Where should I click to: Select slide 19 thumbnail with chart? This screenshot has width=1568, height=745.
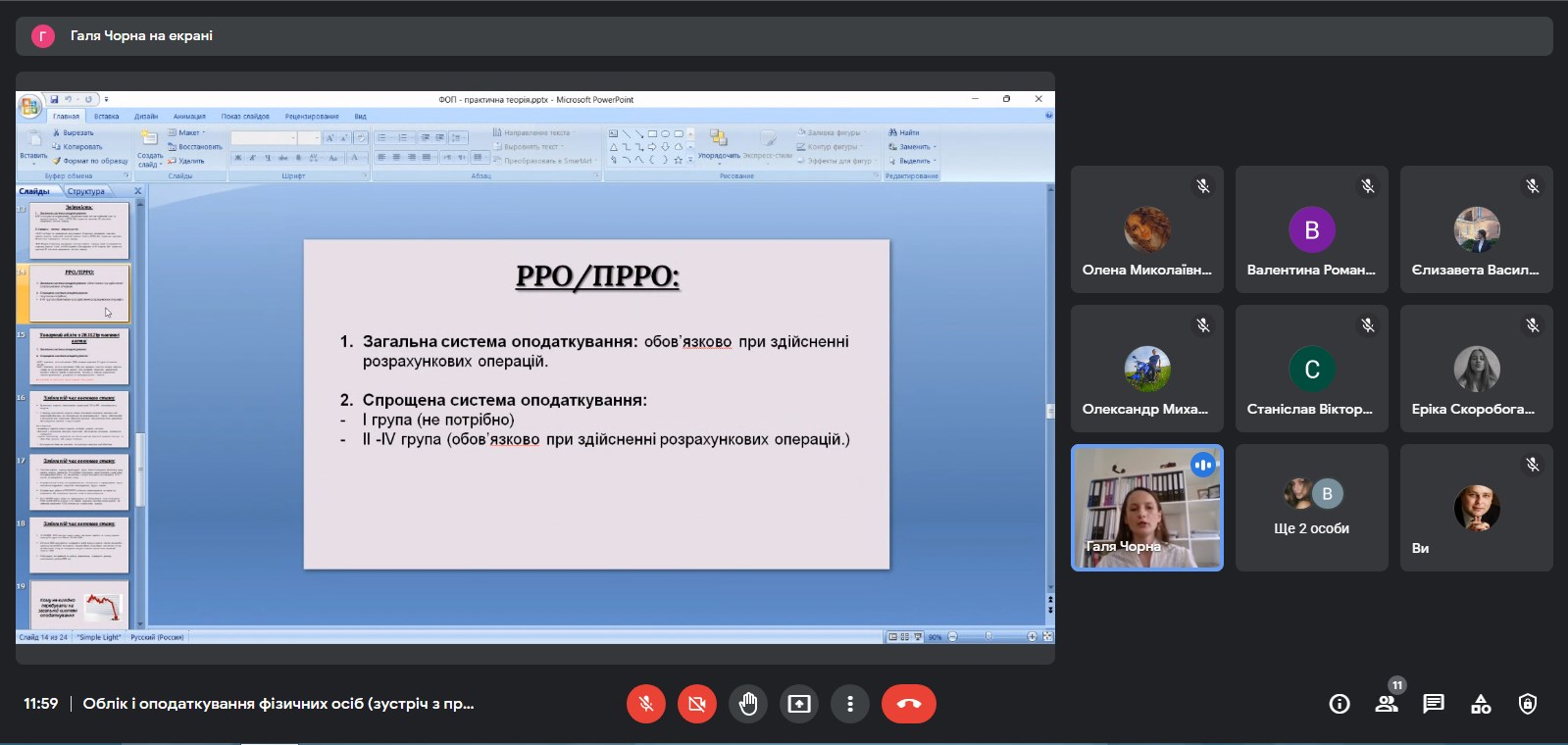tap(79, 606)
